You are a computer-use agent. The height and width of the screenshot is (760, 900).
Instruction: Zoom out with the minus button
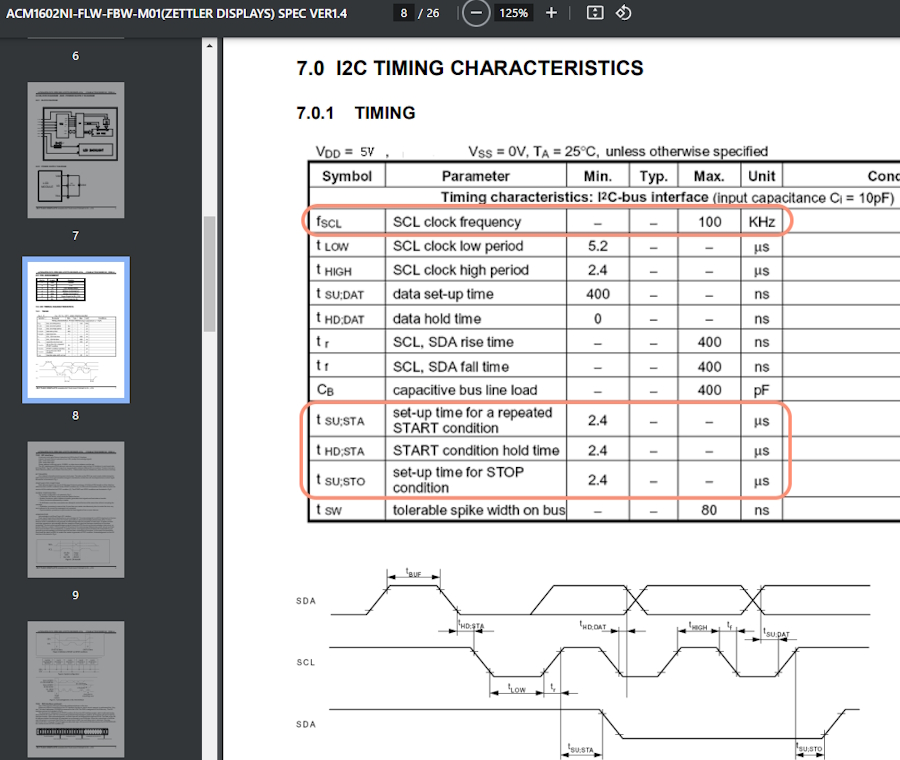[476, 13]
